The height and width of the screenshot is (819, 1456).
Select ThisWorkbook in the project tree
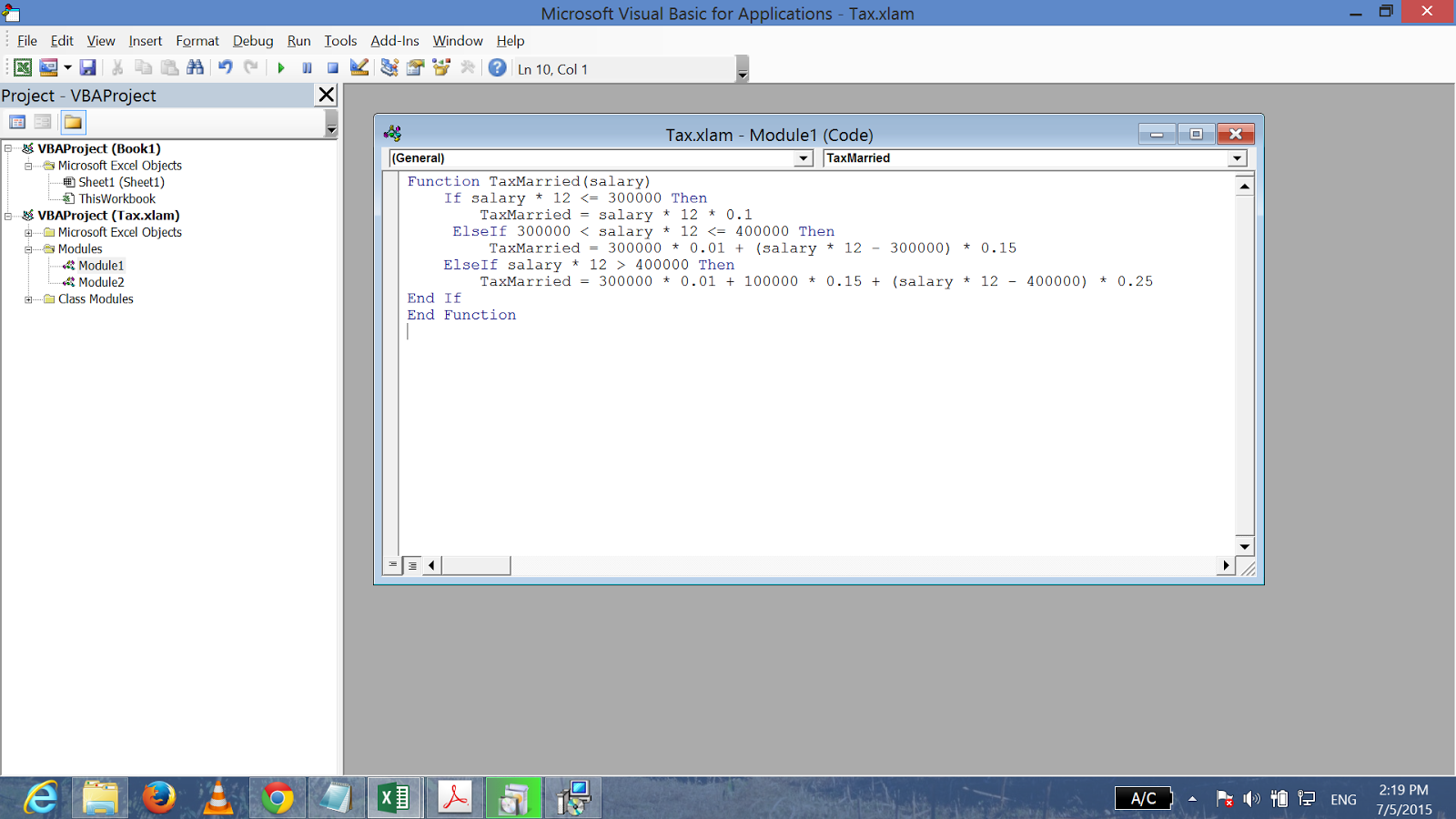click(x=116, y=198)
